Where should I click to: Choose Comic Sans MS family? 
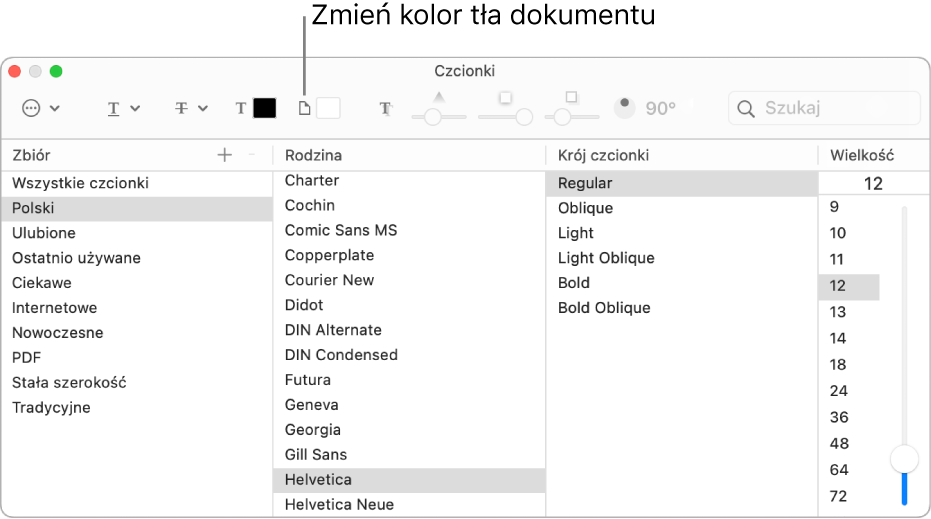click(409, 230)
